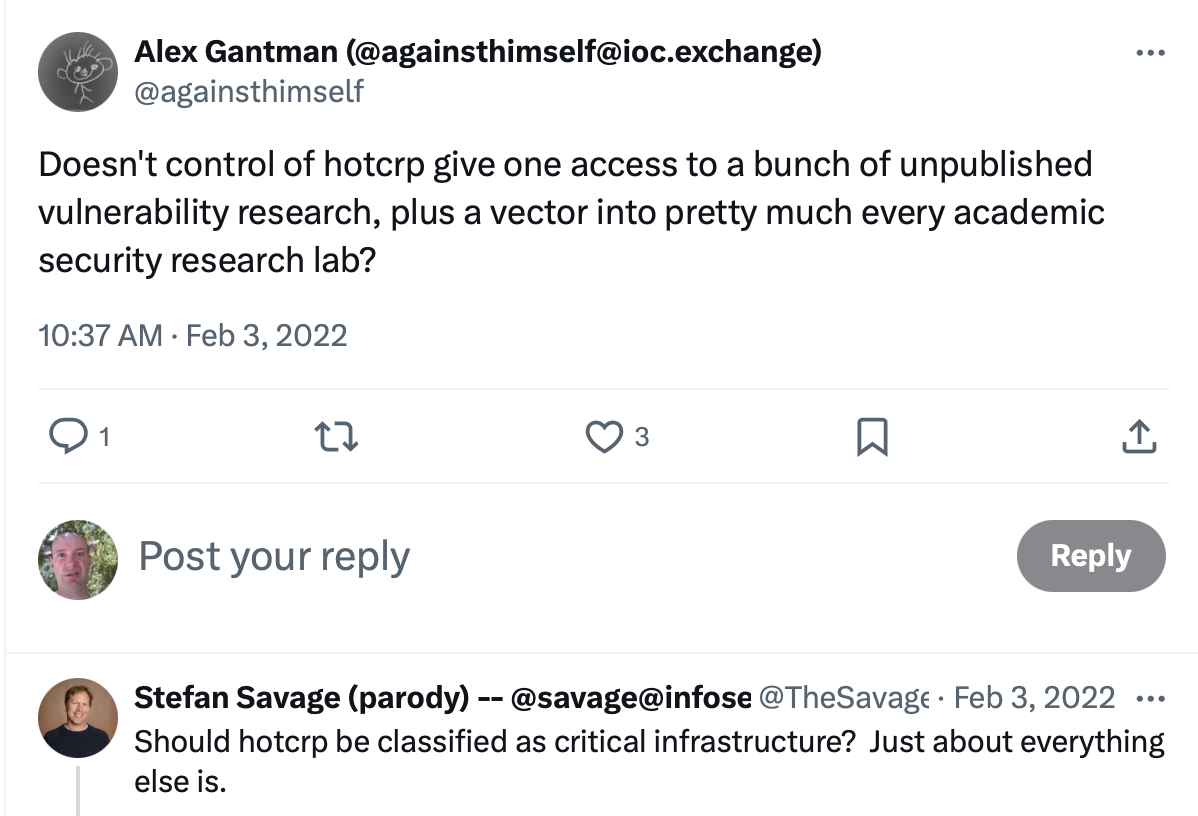The height and width of the screenshot is (816, 1198).
Task: Click the share upload icon
Action: (x=1139, y=436)
